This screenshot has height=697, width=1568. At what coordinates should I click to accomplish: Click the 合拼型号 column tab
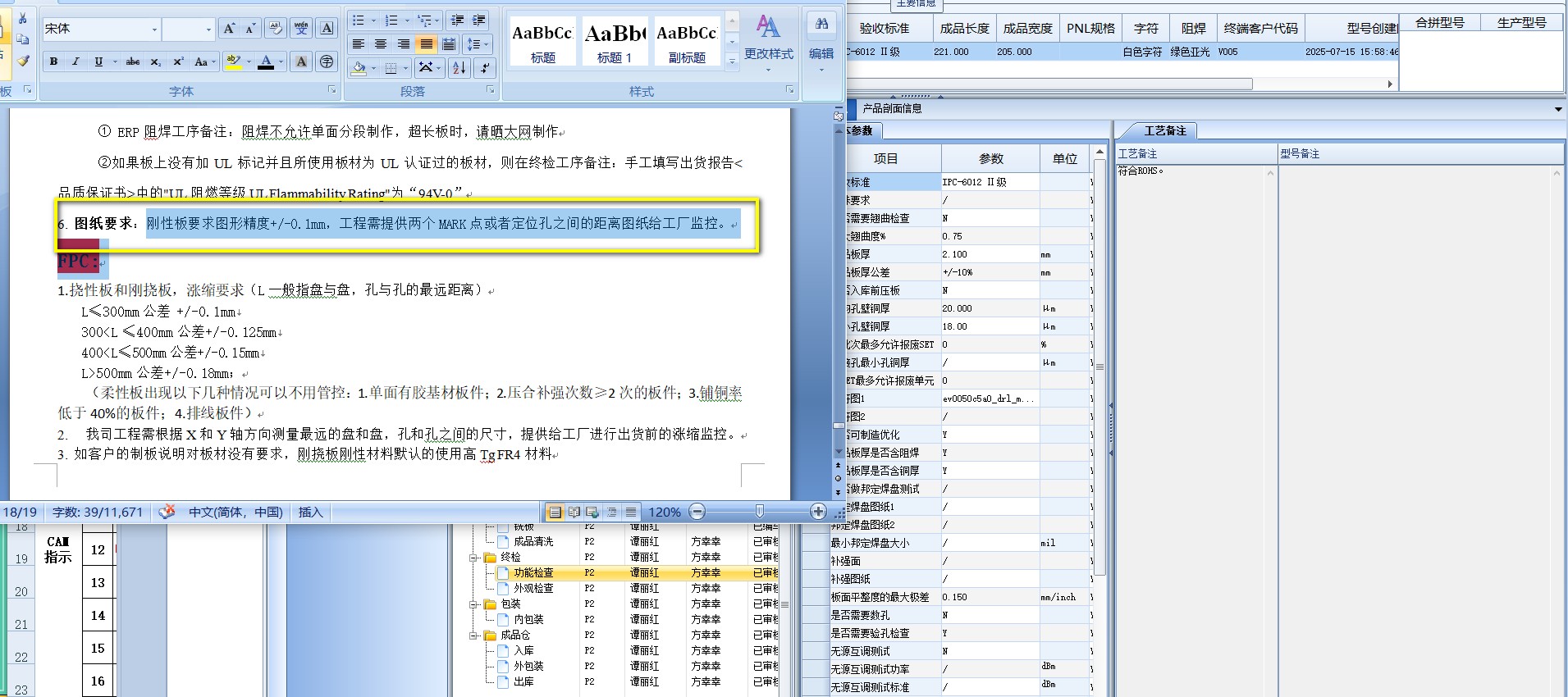pyautogui.click(x=1439, y=23)
